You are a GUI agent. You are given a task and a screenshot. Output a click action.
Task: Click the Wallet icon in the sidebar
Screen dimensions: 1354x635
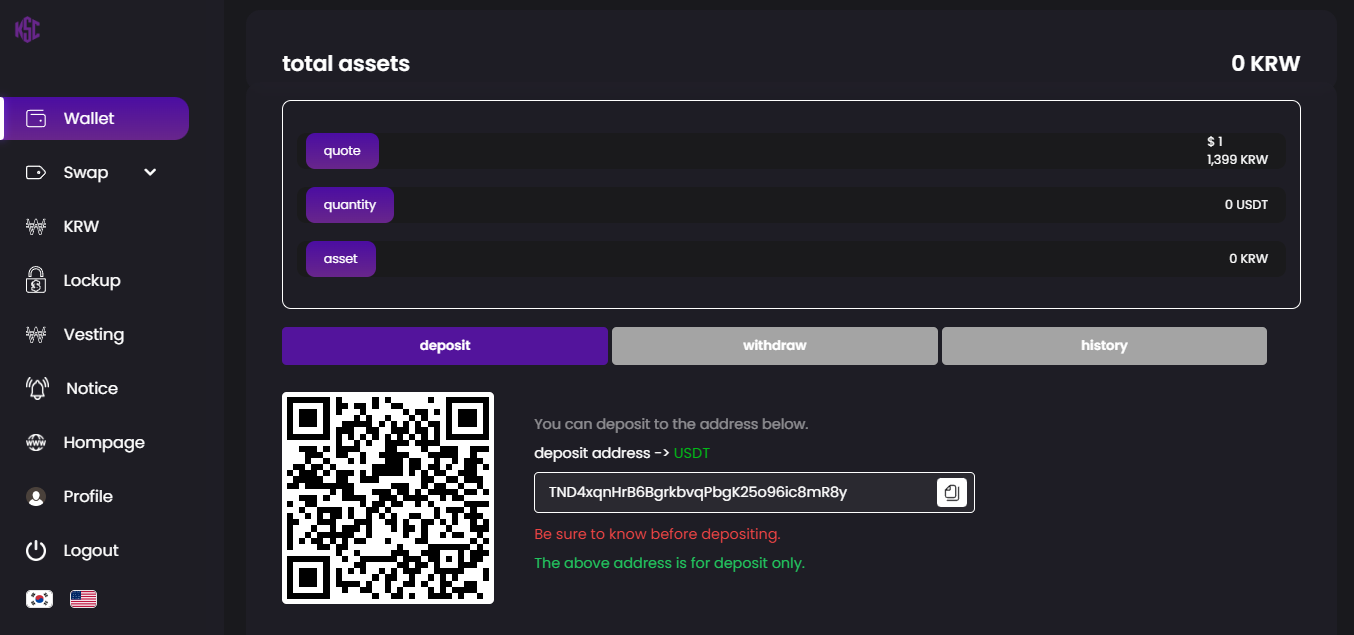pyautogui.click(x=36, y=118)
